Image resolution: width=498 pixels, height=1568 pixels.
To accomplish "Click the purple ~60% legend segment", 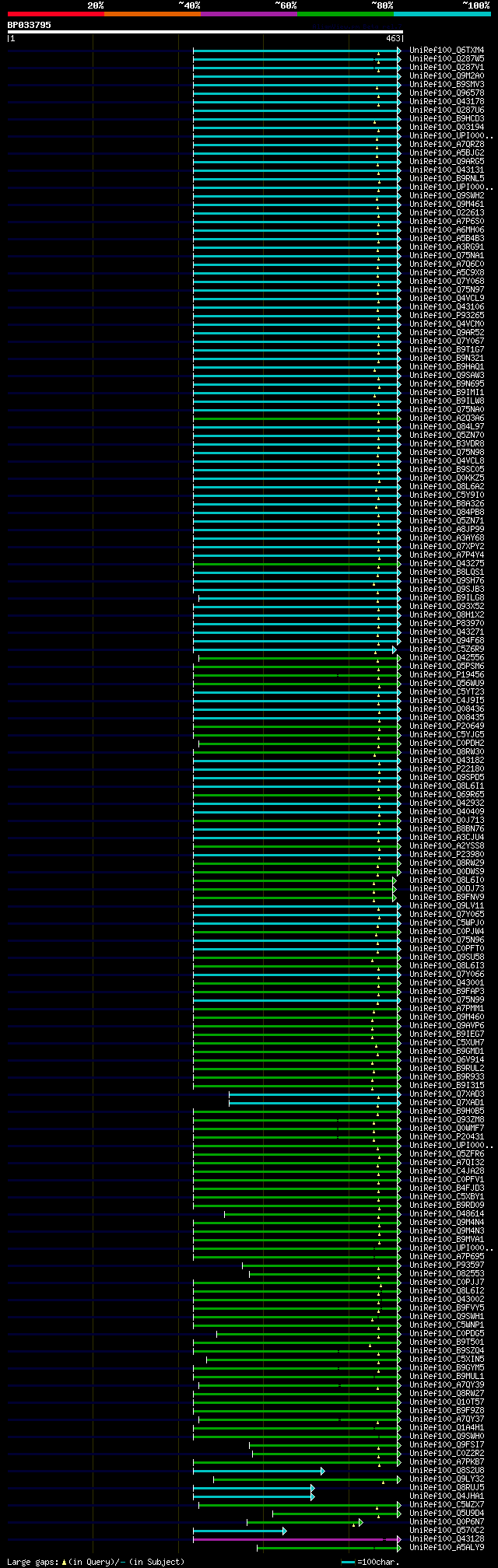I will click(249, 14).
